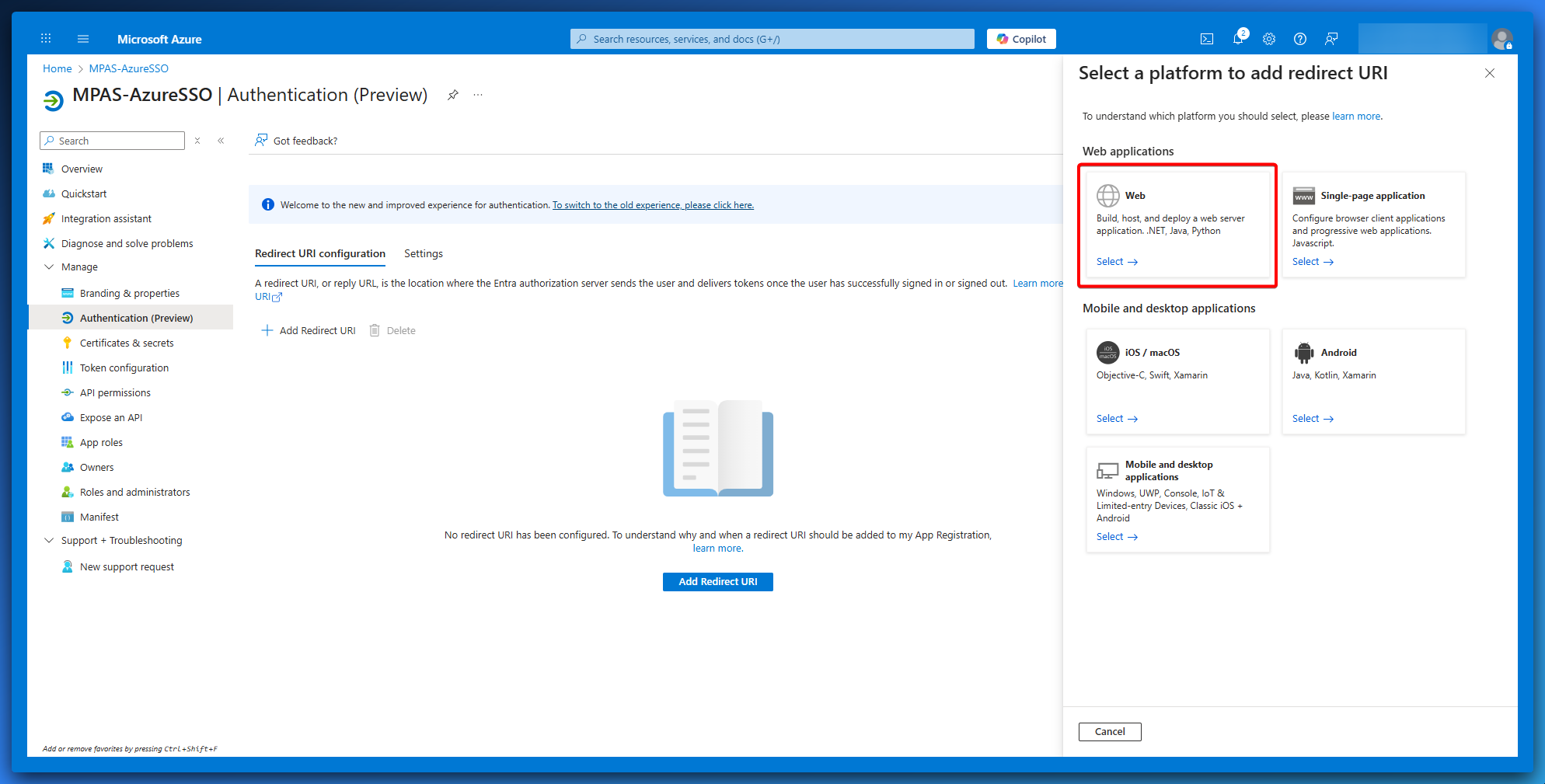The width and height of the screenshot is (1545, 784).
Task: Click the Single-page application www icon
Action: pyautogui.click(x=1304, y=196)
